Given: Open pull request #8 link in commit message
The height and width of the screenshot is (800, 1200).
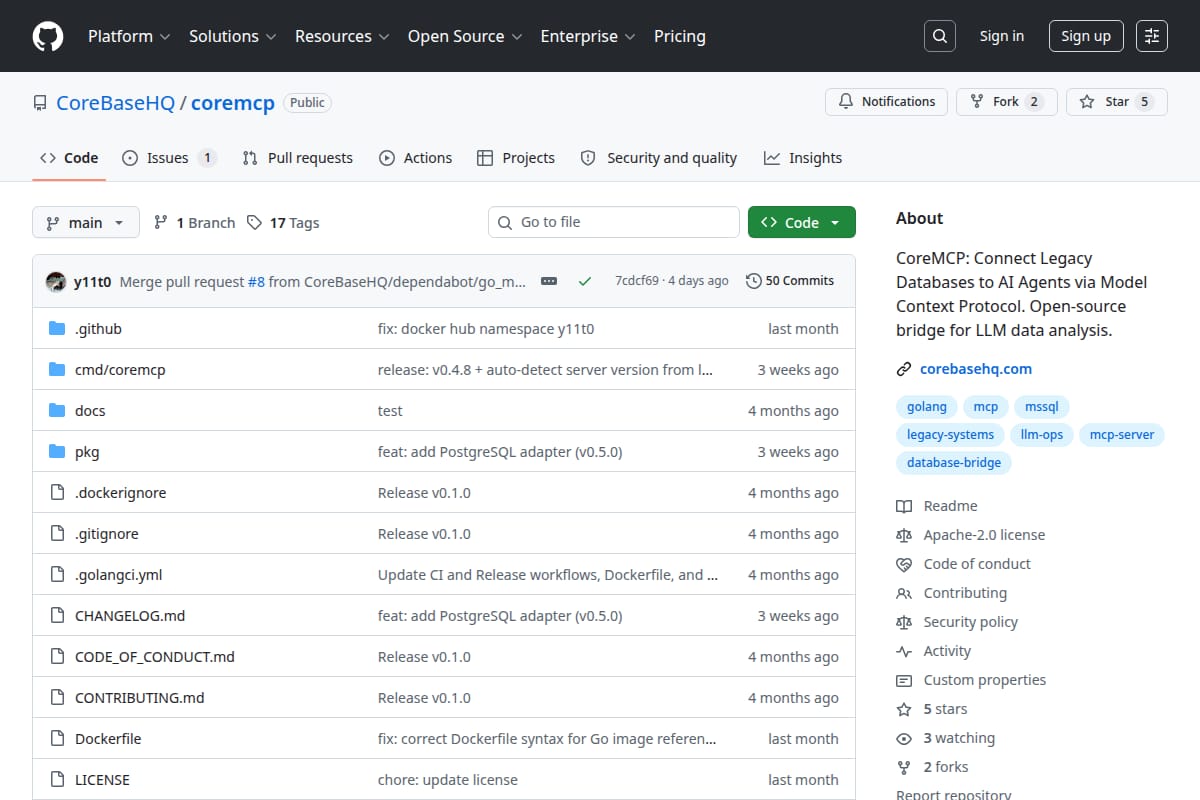Looking at the screenshot, I should pyautogui.click(x=256, y=281).
